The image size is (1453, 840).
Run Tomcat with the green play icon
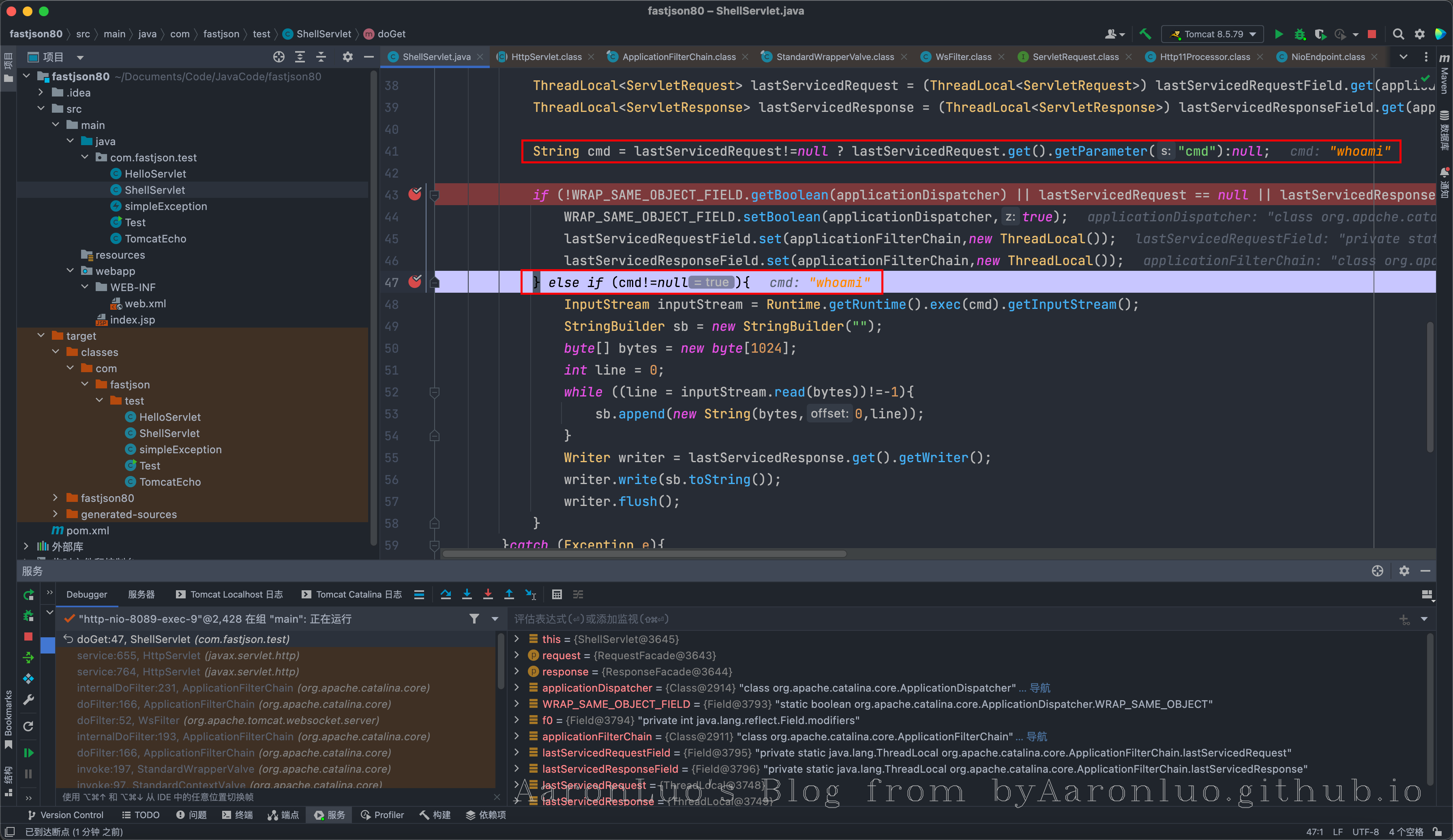click(x=1278, y=34)
